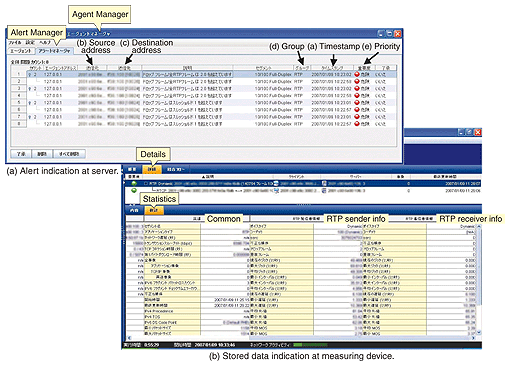Expand the tree node in alert row 3
This screenshot has width=510, height=366.
click(30, 89)
